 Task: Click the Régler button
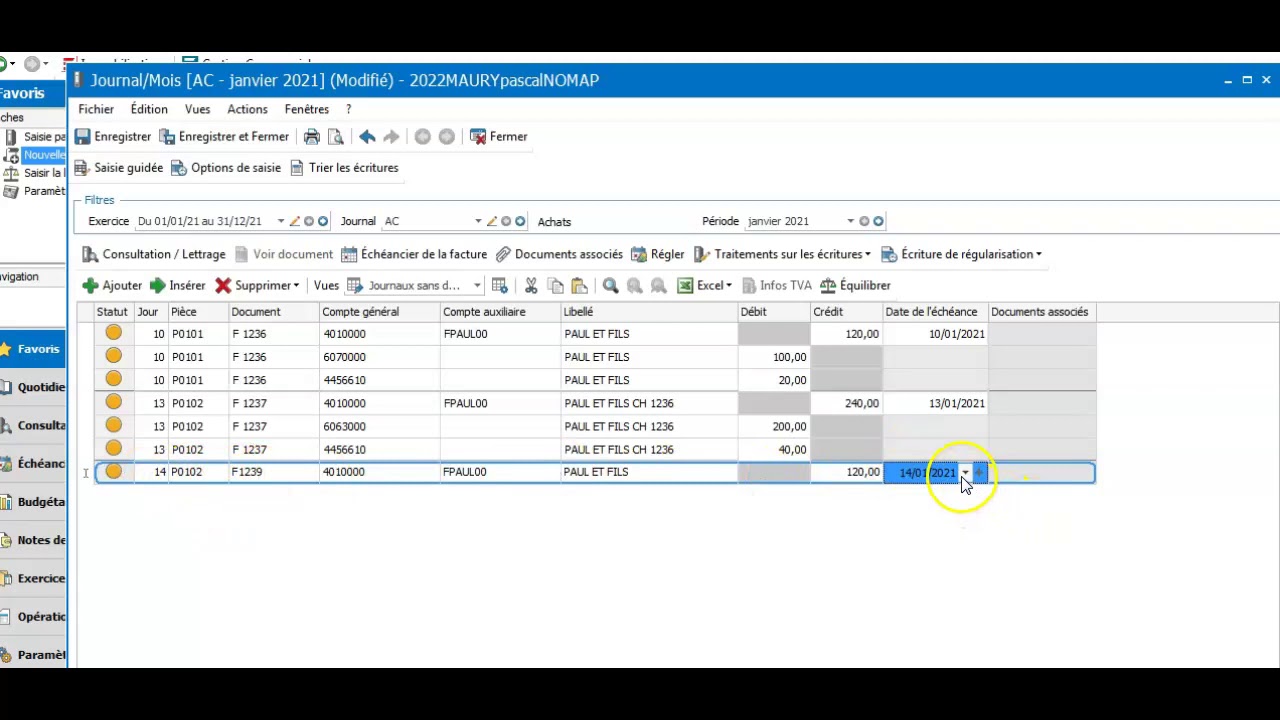point(657,254)
